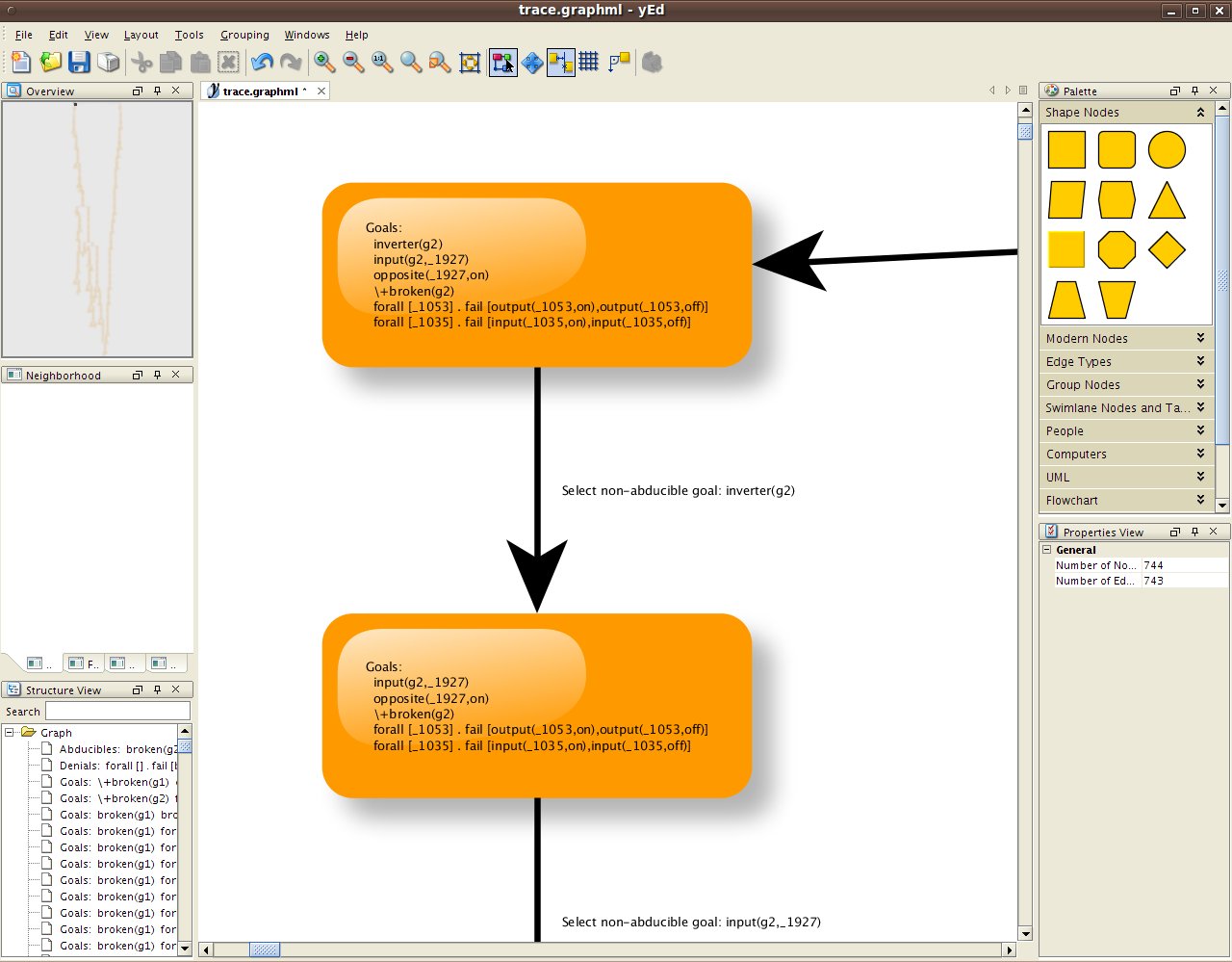Fit the graph content to the window
This screenshot has width=1232, height=962.
point(470,63)
